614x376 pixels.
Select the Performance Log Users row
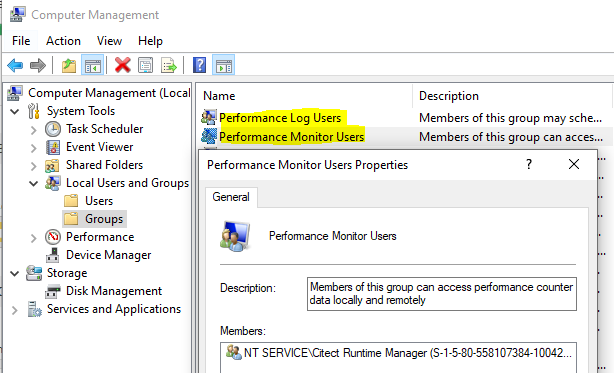coord(405,118)
